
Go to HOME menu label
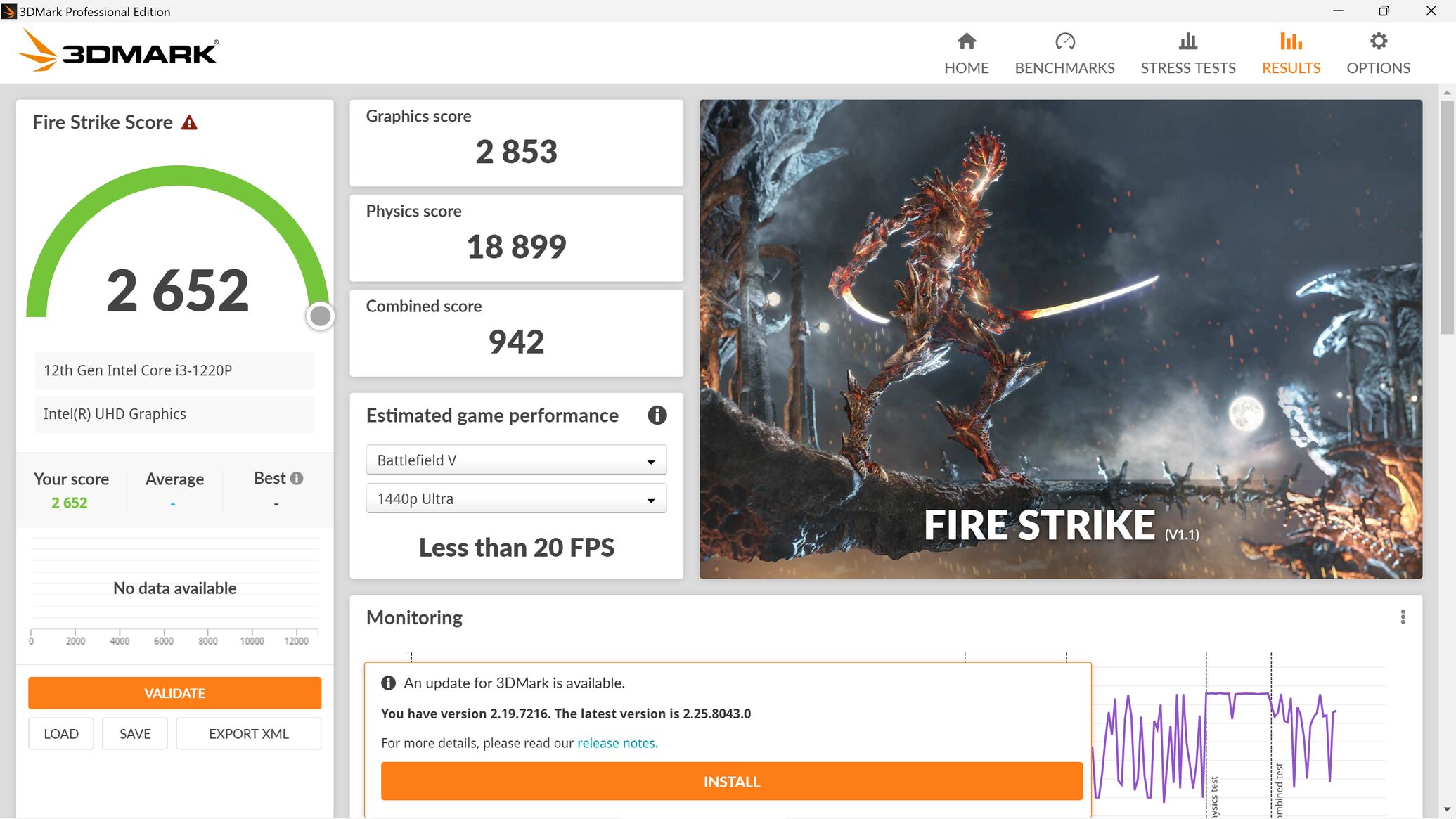click(x=966, y=68)
